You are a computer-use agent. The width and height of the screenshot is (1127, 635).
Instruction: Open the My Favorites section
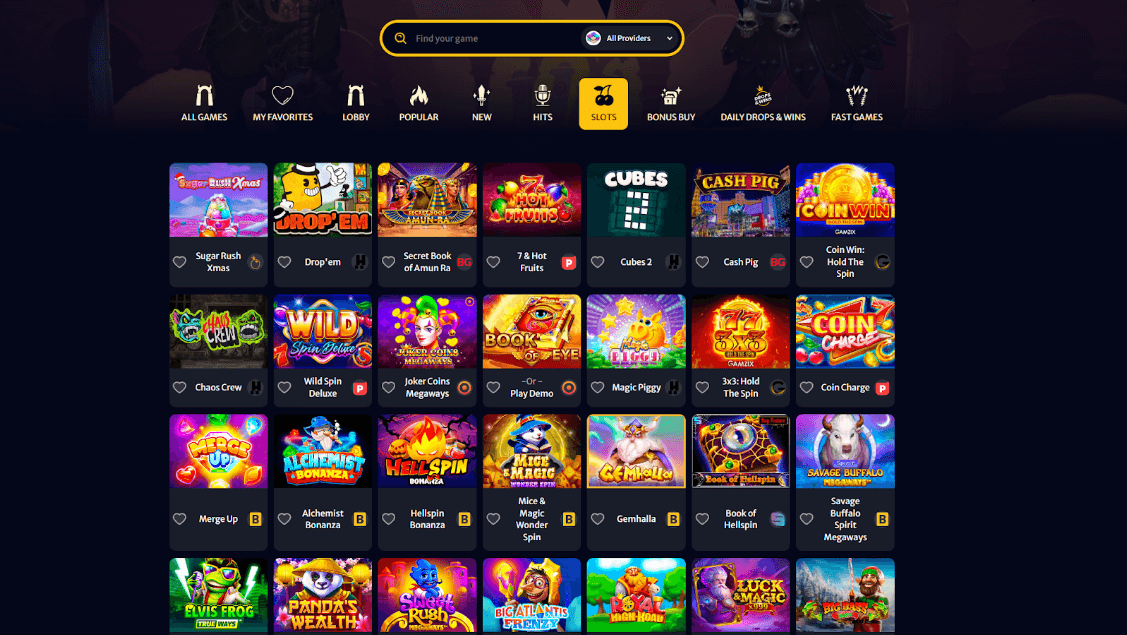[282, 104]
